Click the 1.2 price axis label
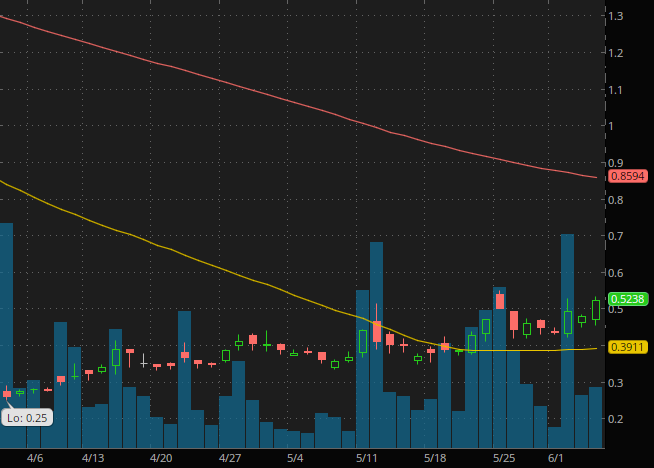The width and height of the screenshot is (654, 468). pyautogui.click(x=616, y=53)
